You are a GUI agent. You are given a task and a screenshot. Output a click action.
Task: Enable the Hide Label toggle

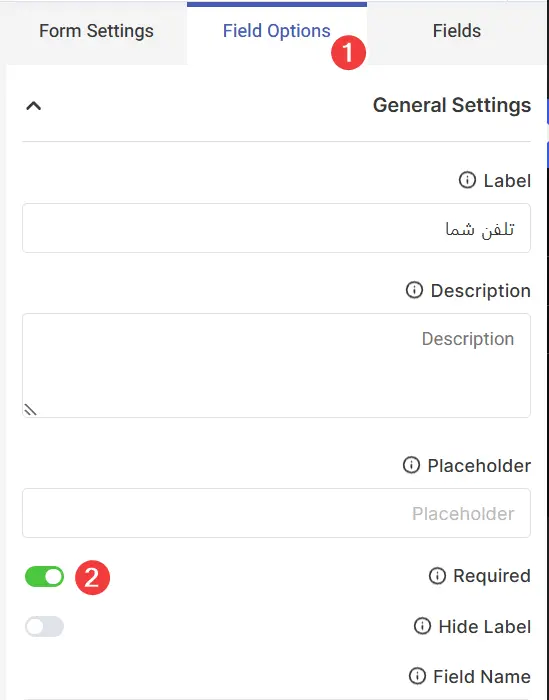44,626
